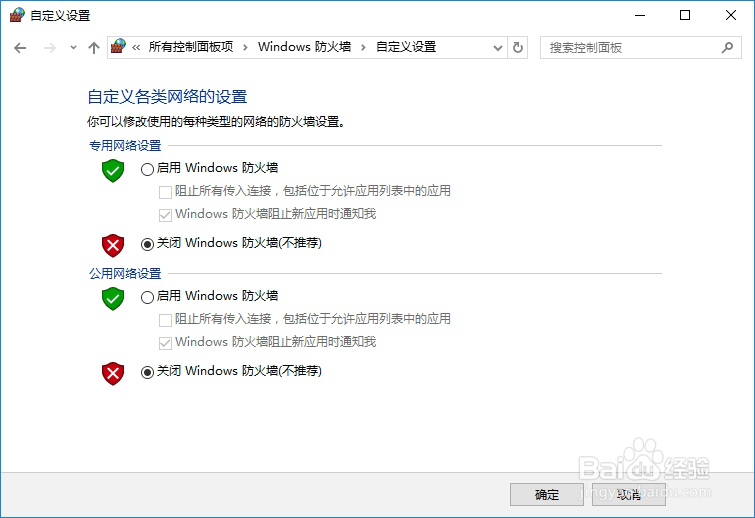Click the green shield icon under 公用网络设置
Image resolution: width=755 pixels, height=518 pixels.
[x=113, y=298]
